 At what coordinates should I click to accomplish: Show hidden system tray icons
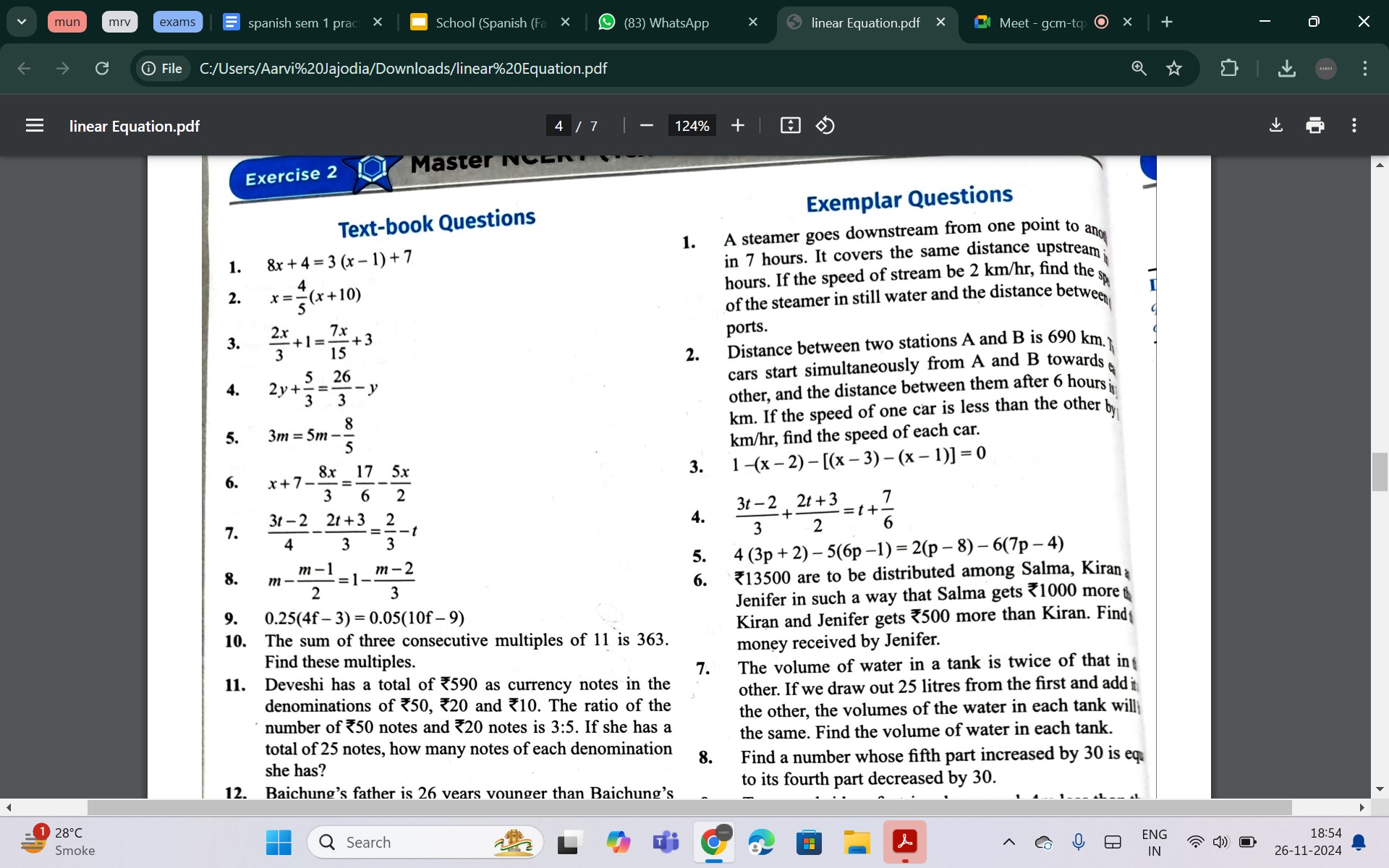[1008, 842]
